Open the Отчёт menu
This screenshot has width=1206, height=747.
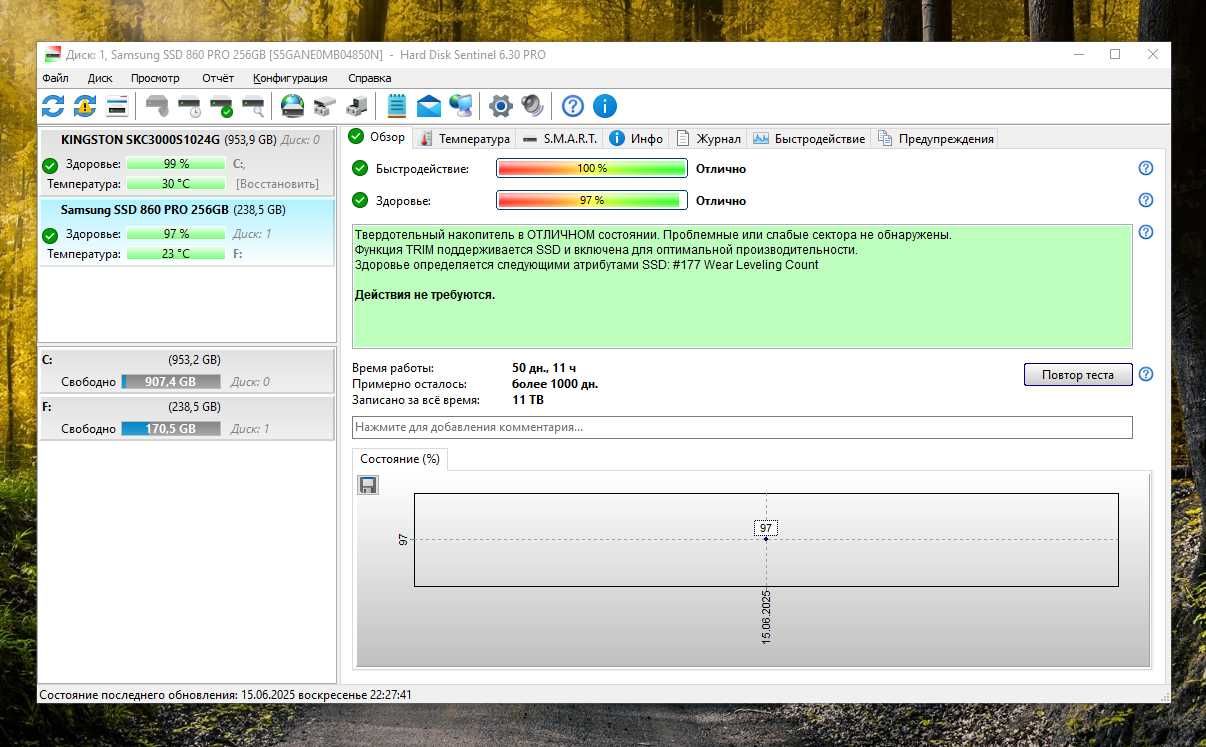click(x=218, y=78)
